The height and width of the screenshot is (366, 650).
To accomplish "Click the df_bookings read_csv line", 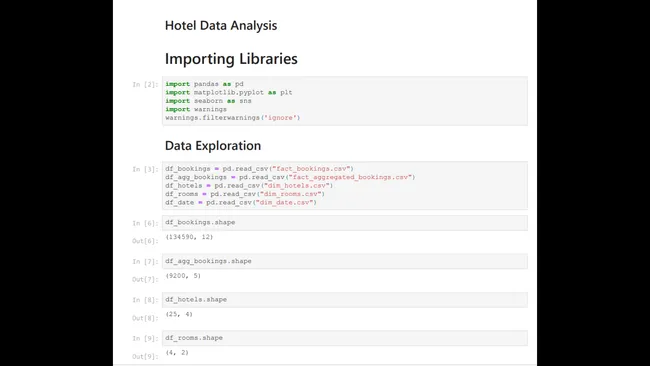I will [260, 169].
